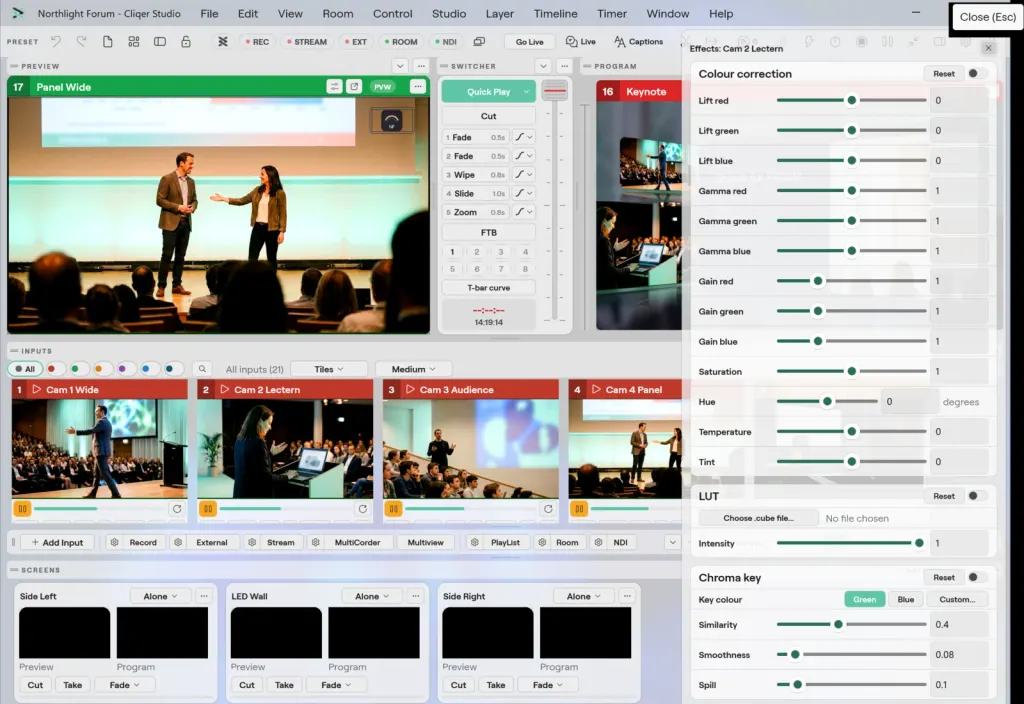Open the File menu

tap(209, 14)
